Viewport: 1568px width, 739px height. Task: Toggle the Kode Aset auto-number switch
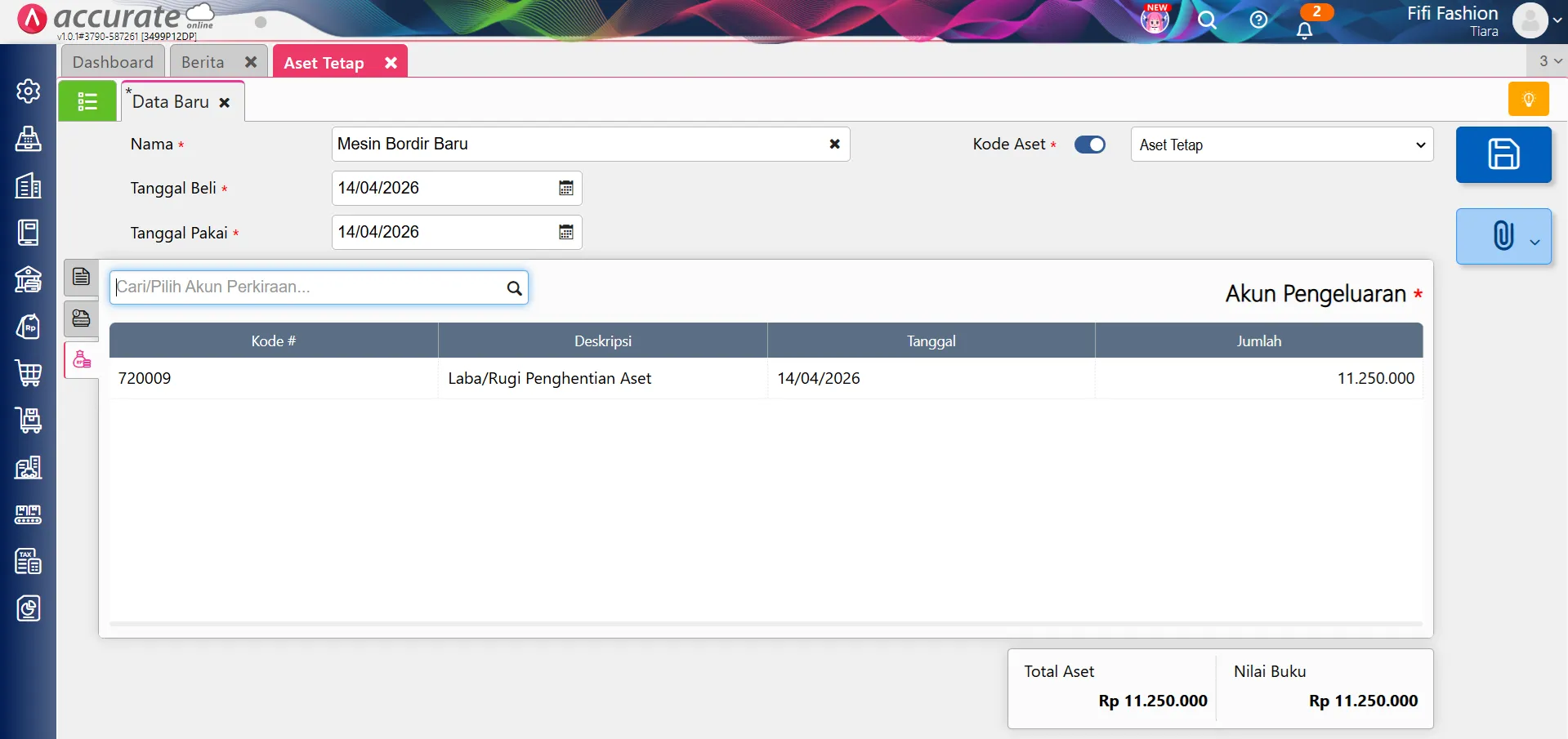click(1089, 145)
